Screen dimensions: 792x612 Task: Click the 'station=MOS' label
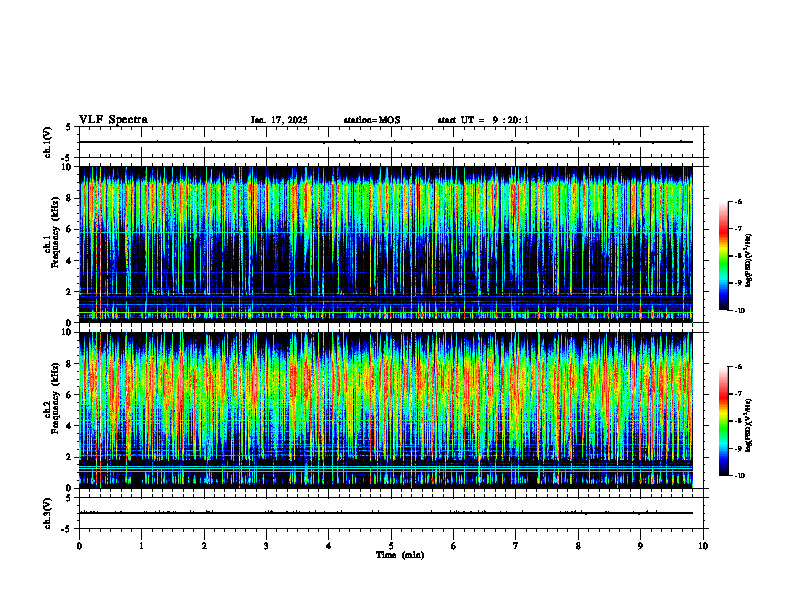[x=372, y=120]
